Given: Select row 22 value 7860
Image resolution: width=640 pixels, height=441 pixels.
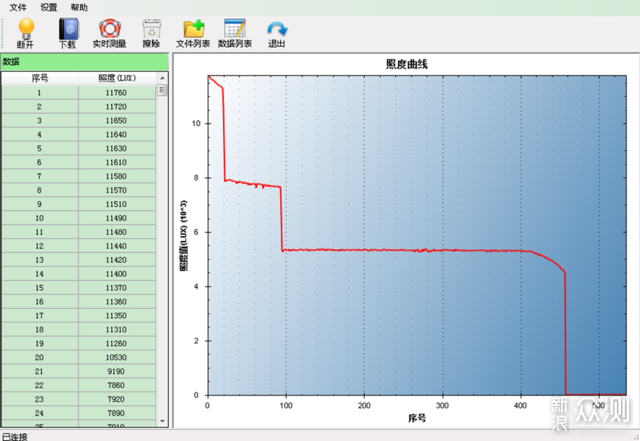Looking at the screenshot, I should pyautogui.click(x=116, y=385).
